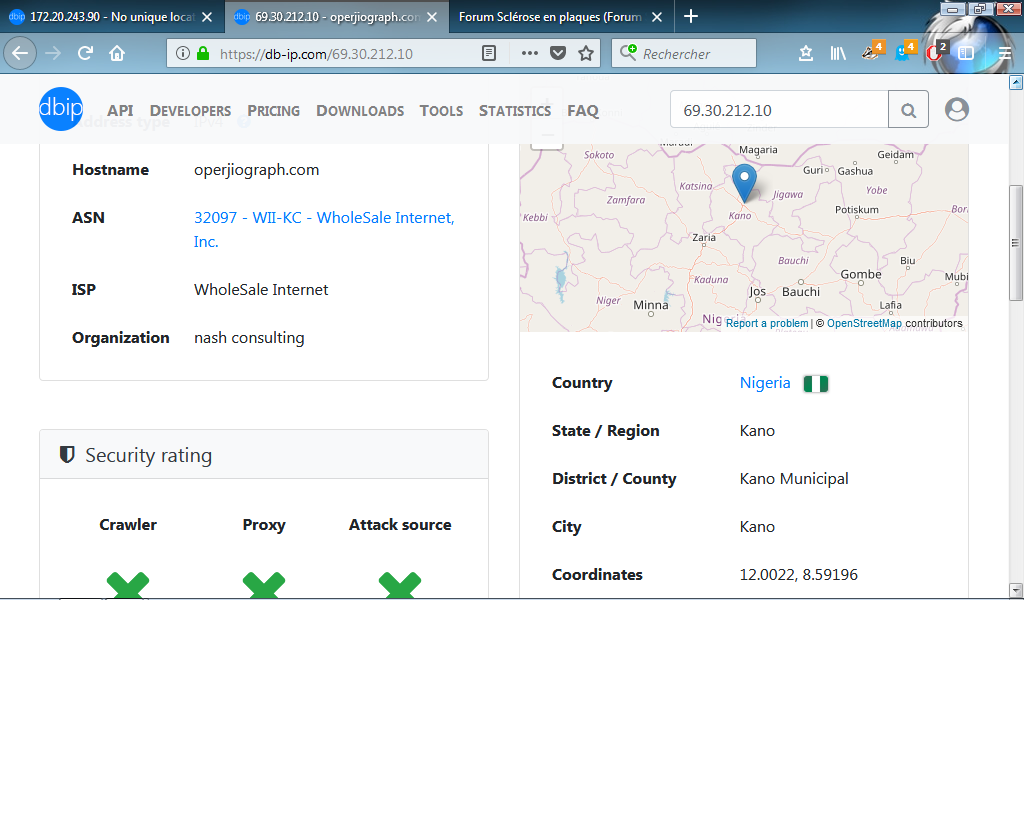Select the organization text nash consulting
The height and width of the screenshot is (816, 1024).
249,337
